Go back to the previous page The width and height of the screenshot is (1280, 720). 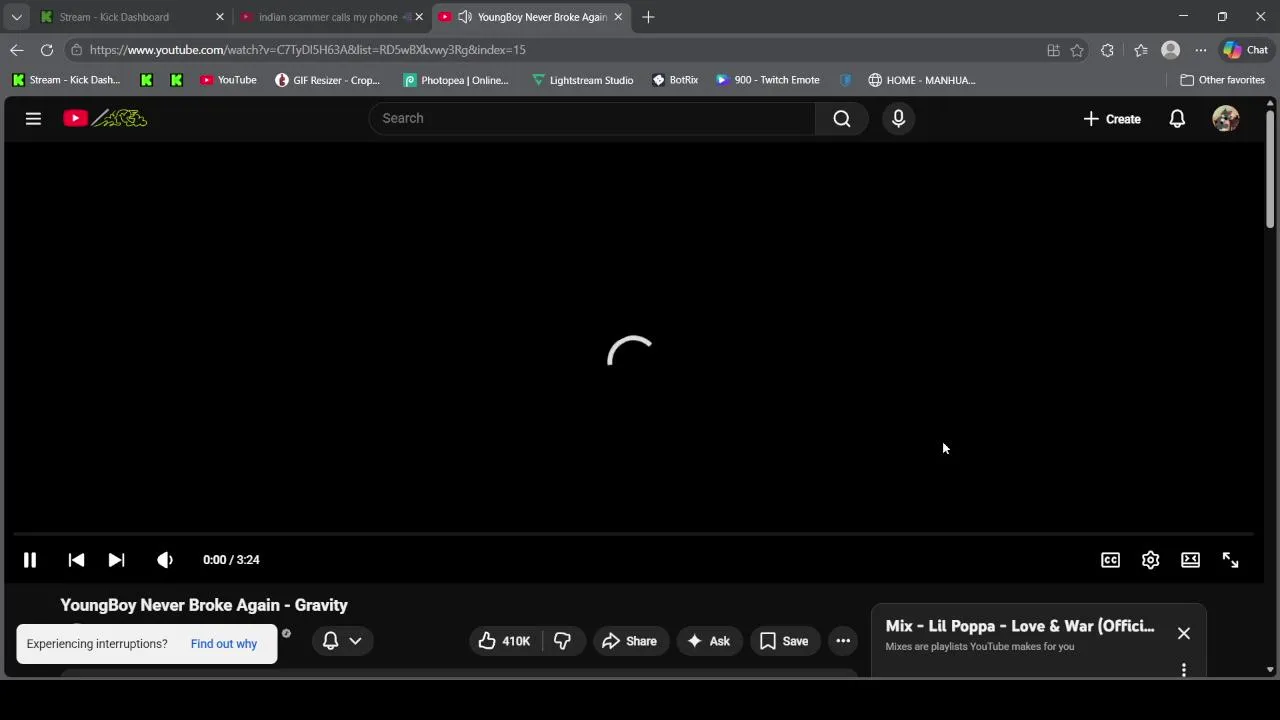pos(17,50)
